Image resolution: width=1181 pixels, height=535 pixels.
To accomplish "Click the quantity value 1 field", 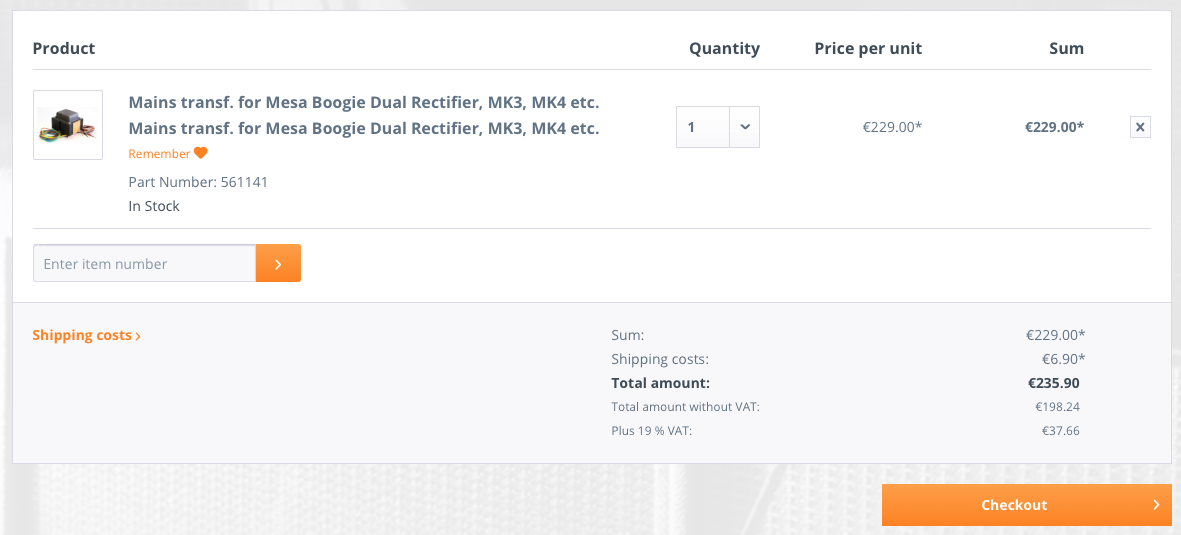I will pos(702,127).
